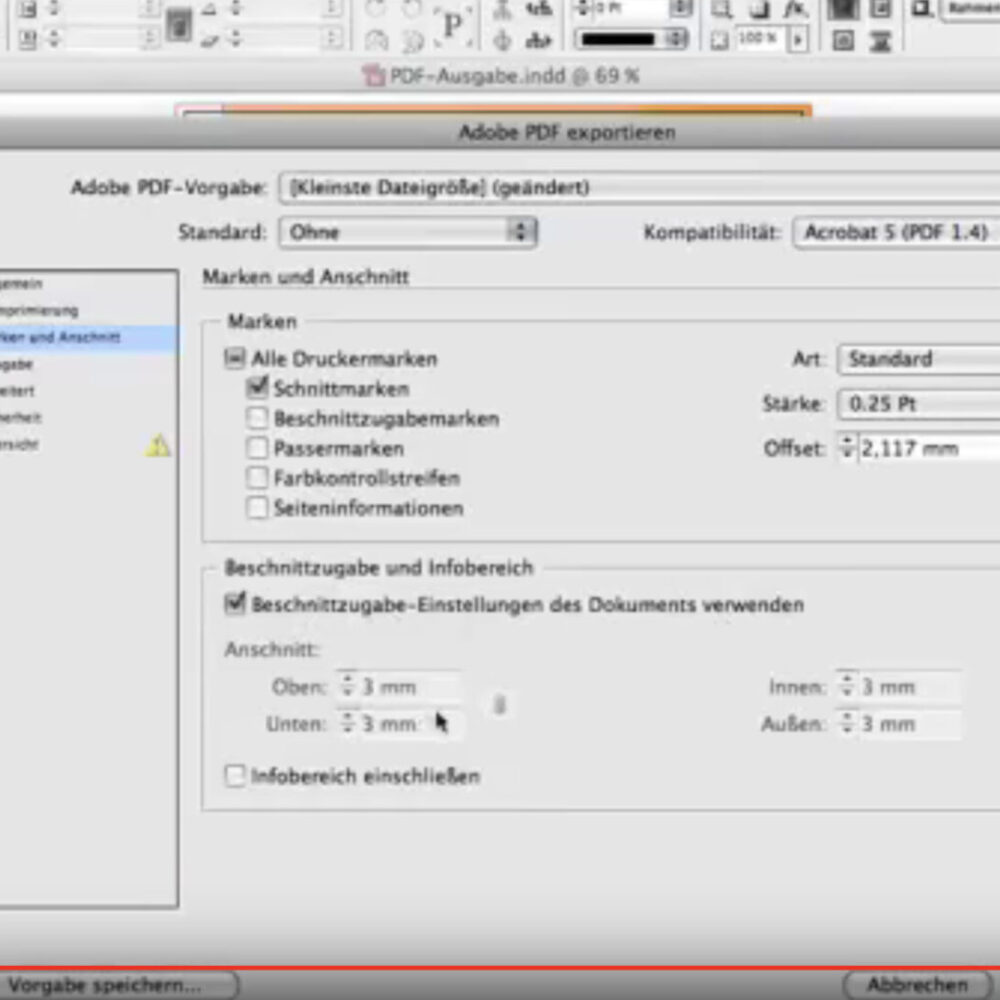Screen dimensions: 1000x1000
Task: Click the flip horizontal icon
Action: pos(377,41)
